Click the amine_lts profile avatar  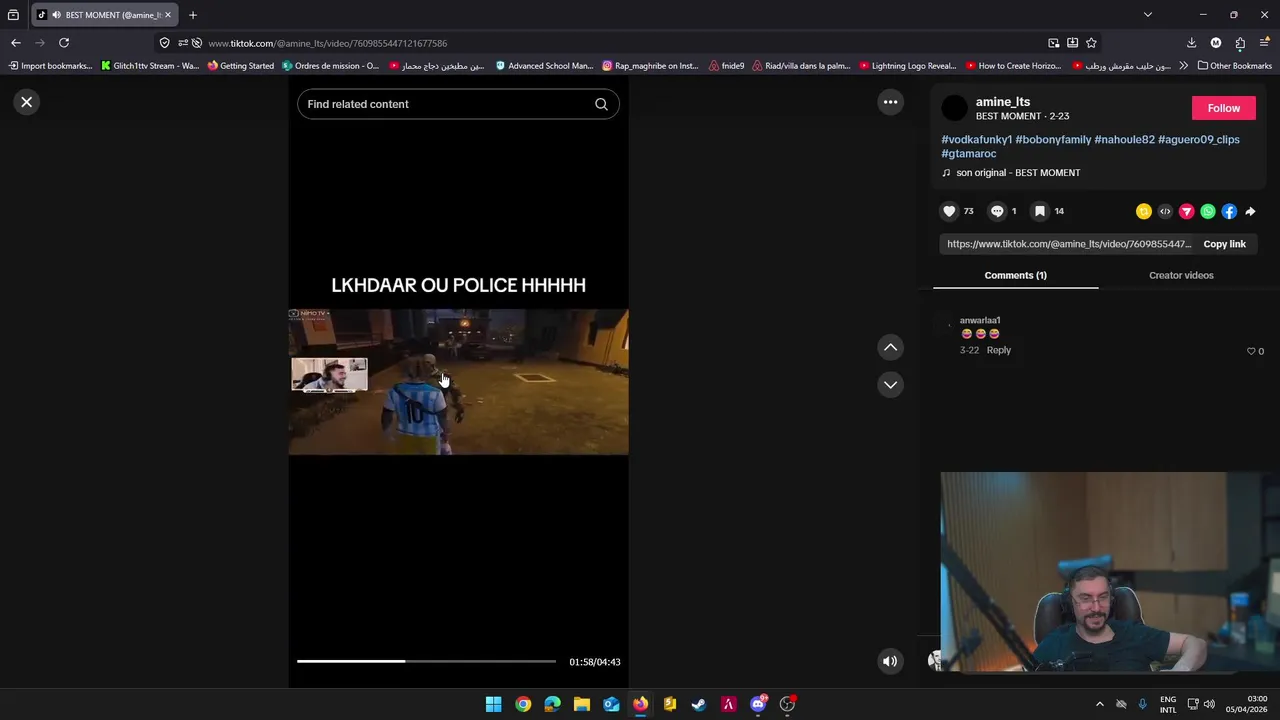click(x=955, y=108)
